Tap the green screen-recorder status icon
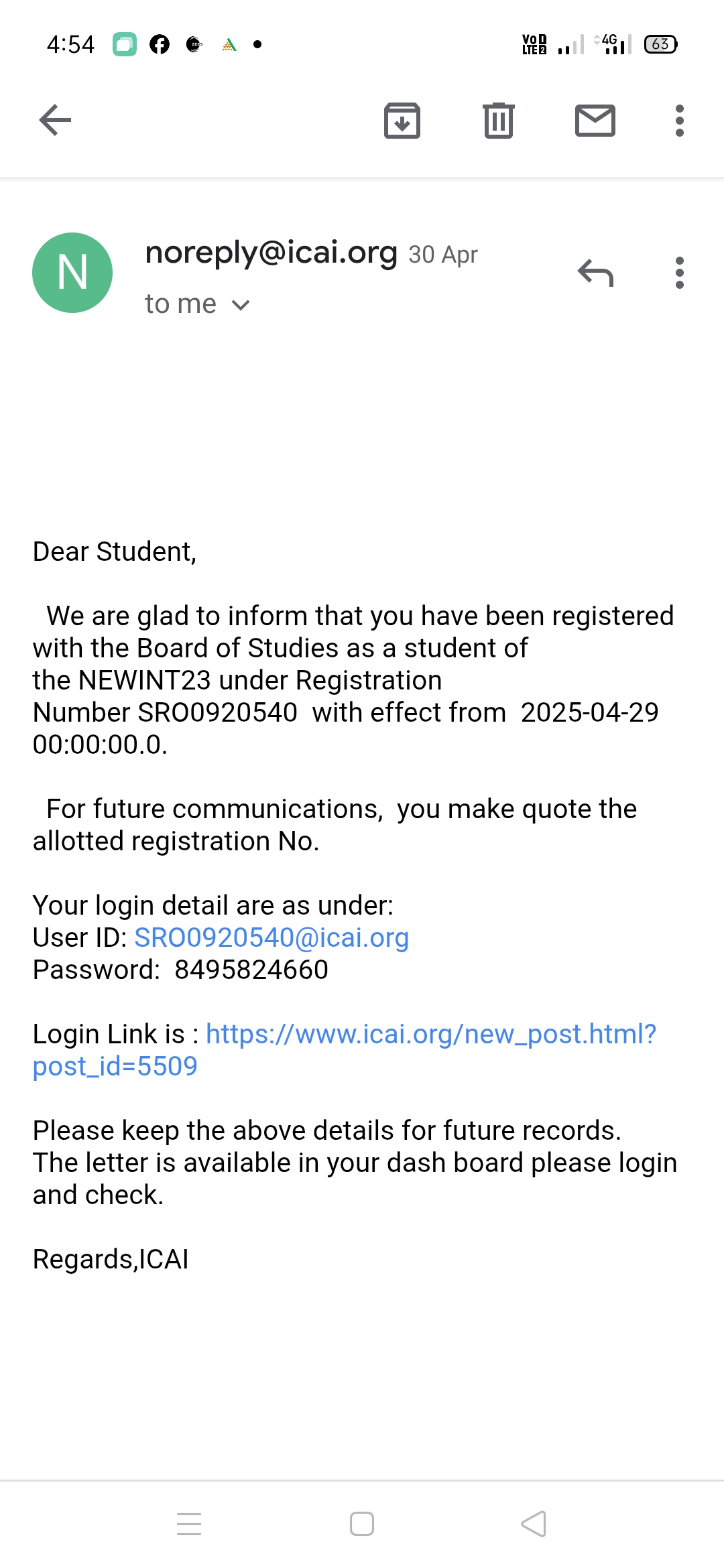 [x=124, y=45]
